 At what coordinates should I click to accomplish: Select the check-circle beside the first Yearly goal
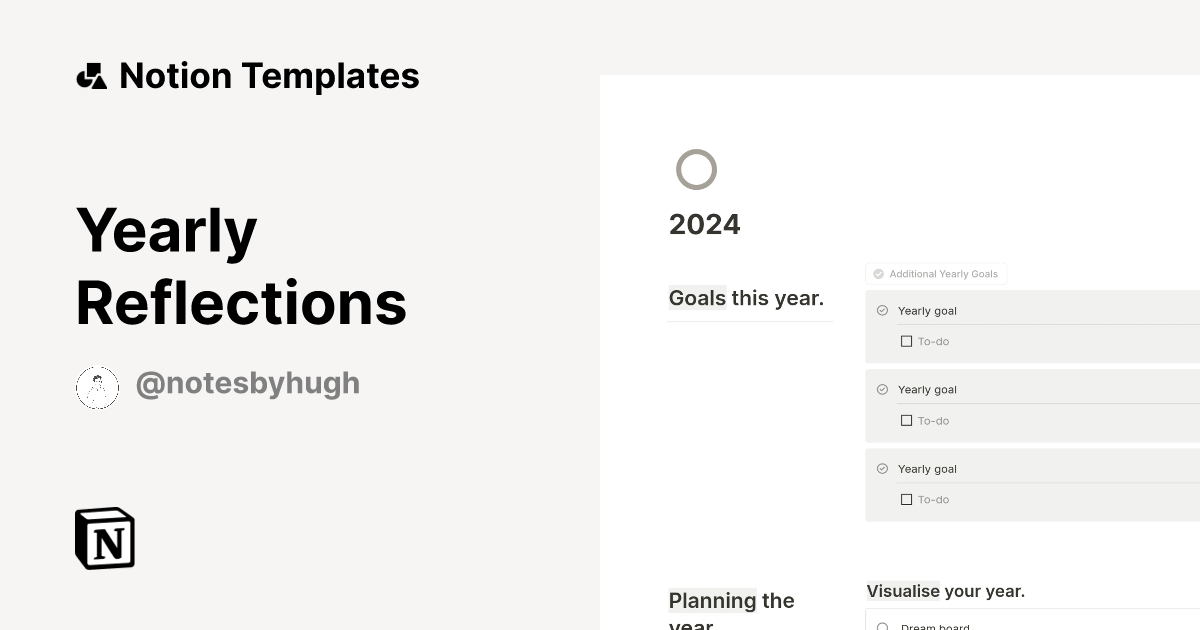click(x=882, y=310)
